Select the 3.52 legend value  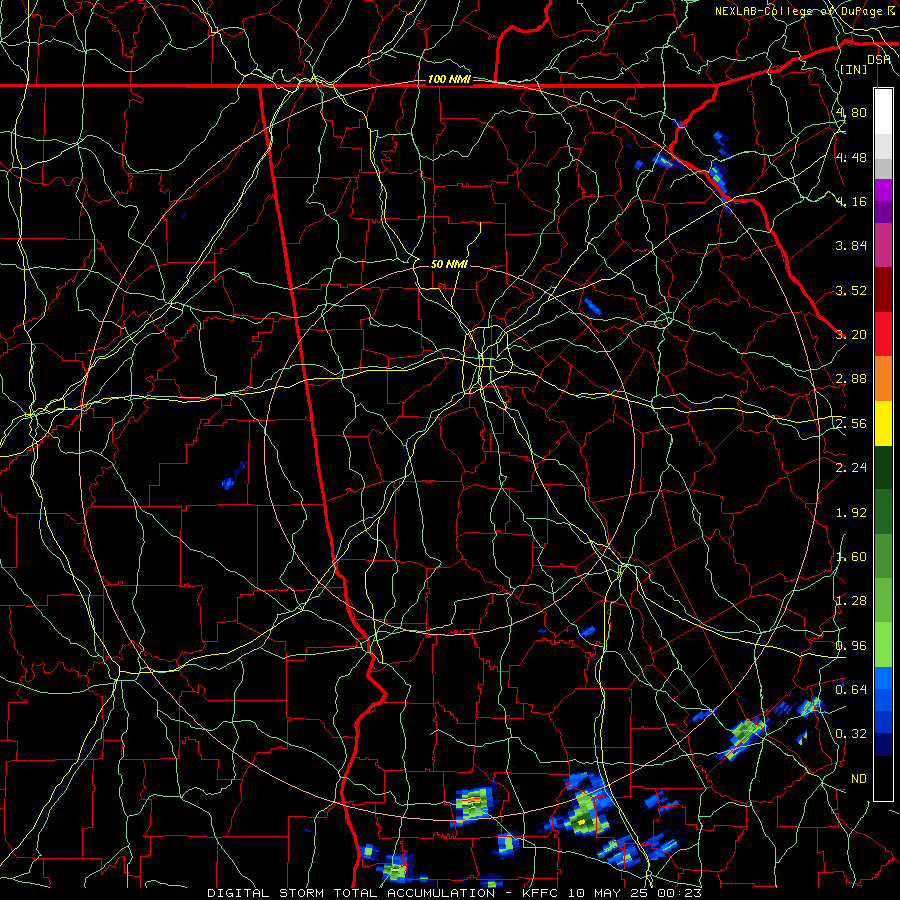851,290
